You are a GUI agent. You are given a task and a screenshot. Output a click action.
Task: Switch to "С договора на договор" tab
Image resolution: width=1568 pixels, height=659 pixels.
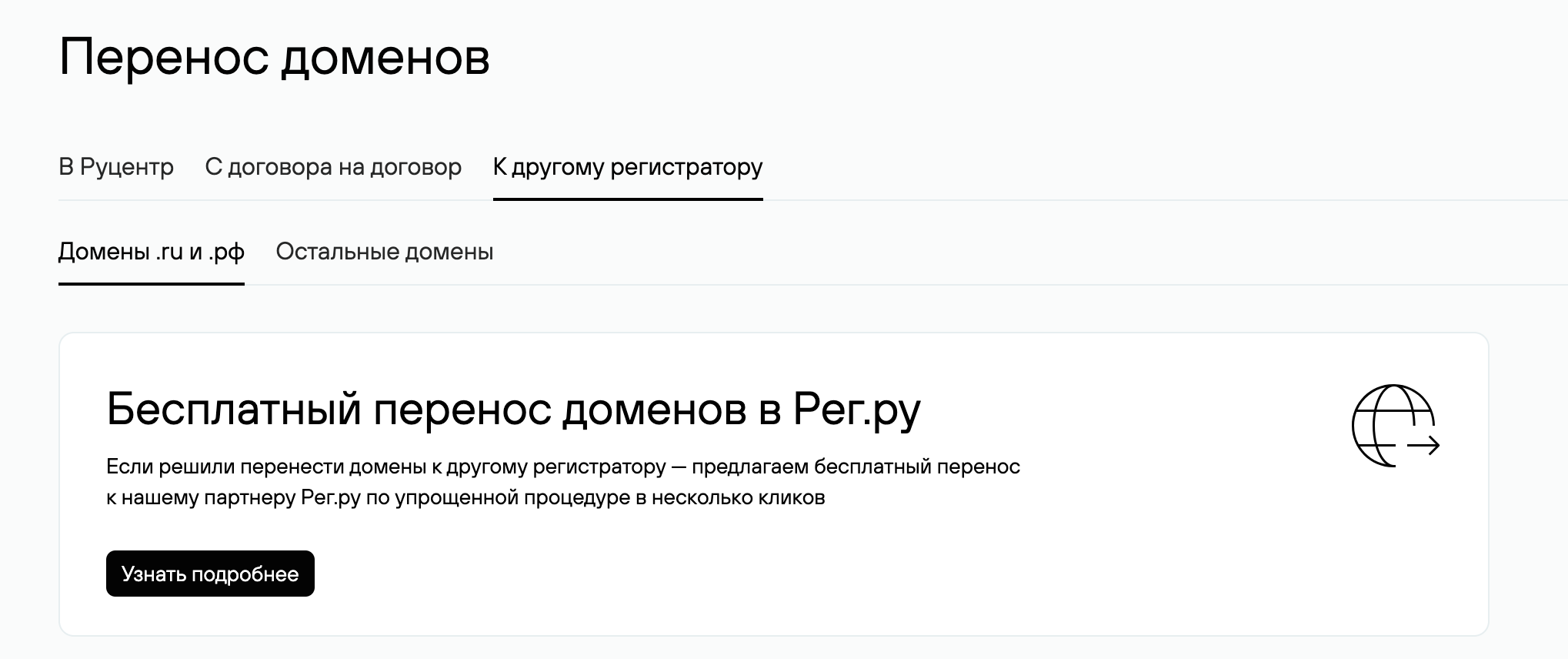tap(333, 167)
